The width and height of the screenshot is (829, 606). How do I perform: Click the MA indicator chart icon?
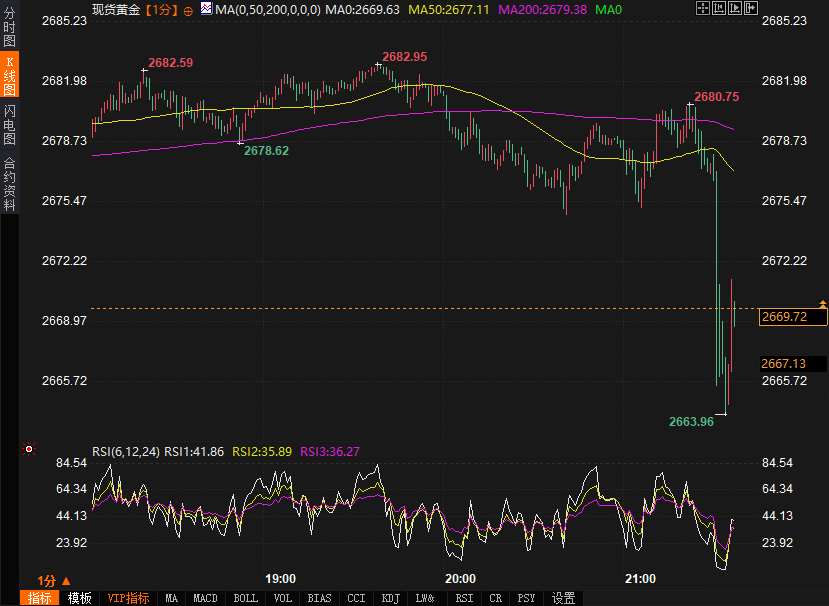206,9
